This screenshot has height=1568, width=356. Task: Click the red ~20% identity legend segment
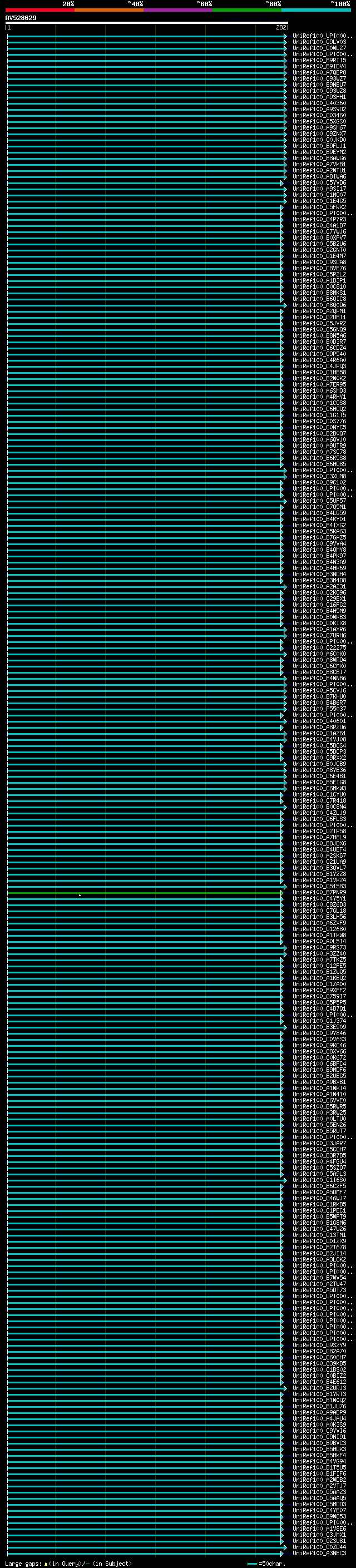pos(40,10)
